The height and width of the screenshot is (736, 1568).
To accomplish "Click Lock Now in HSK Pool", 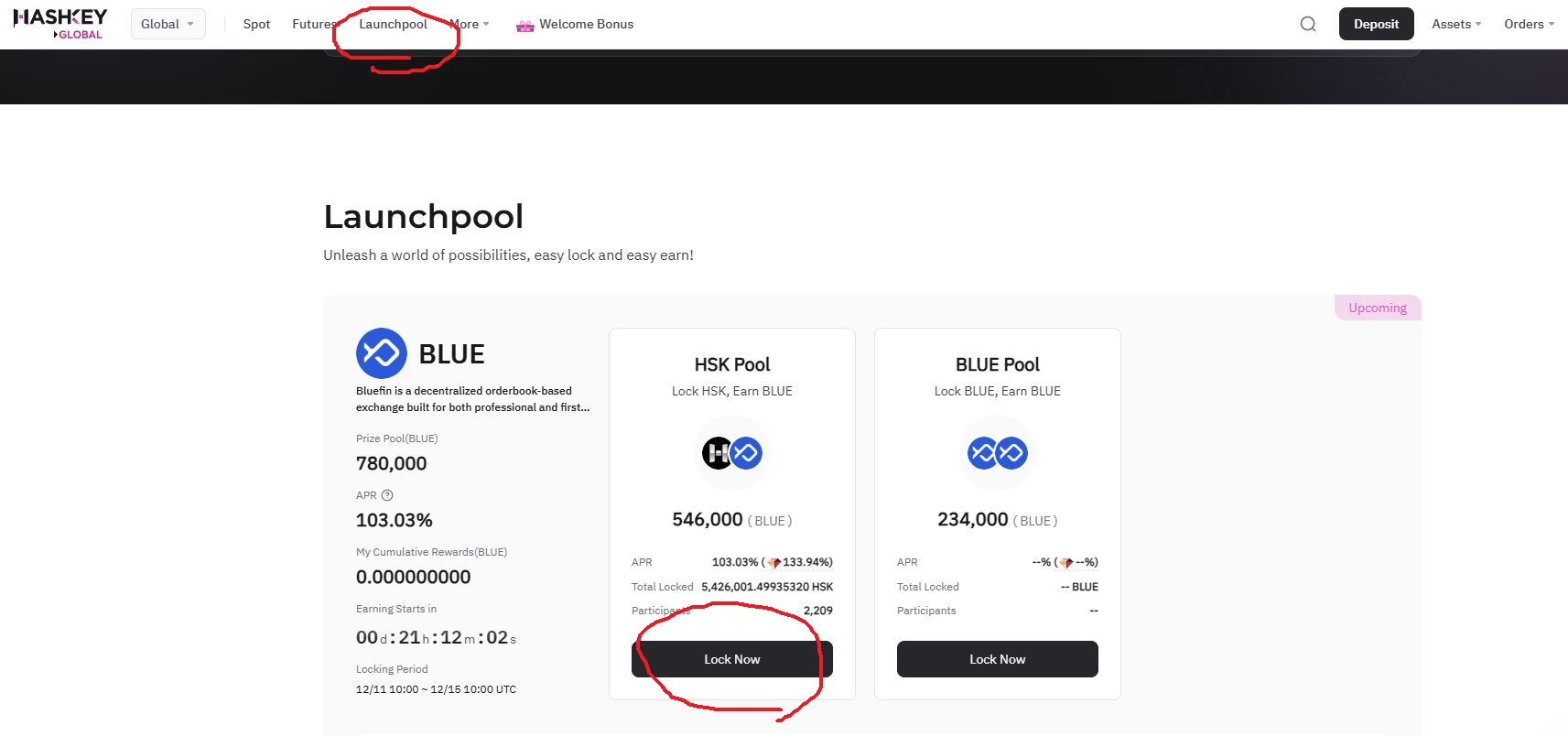I will click(732, 659).
